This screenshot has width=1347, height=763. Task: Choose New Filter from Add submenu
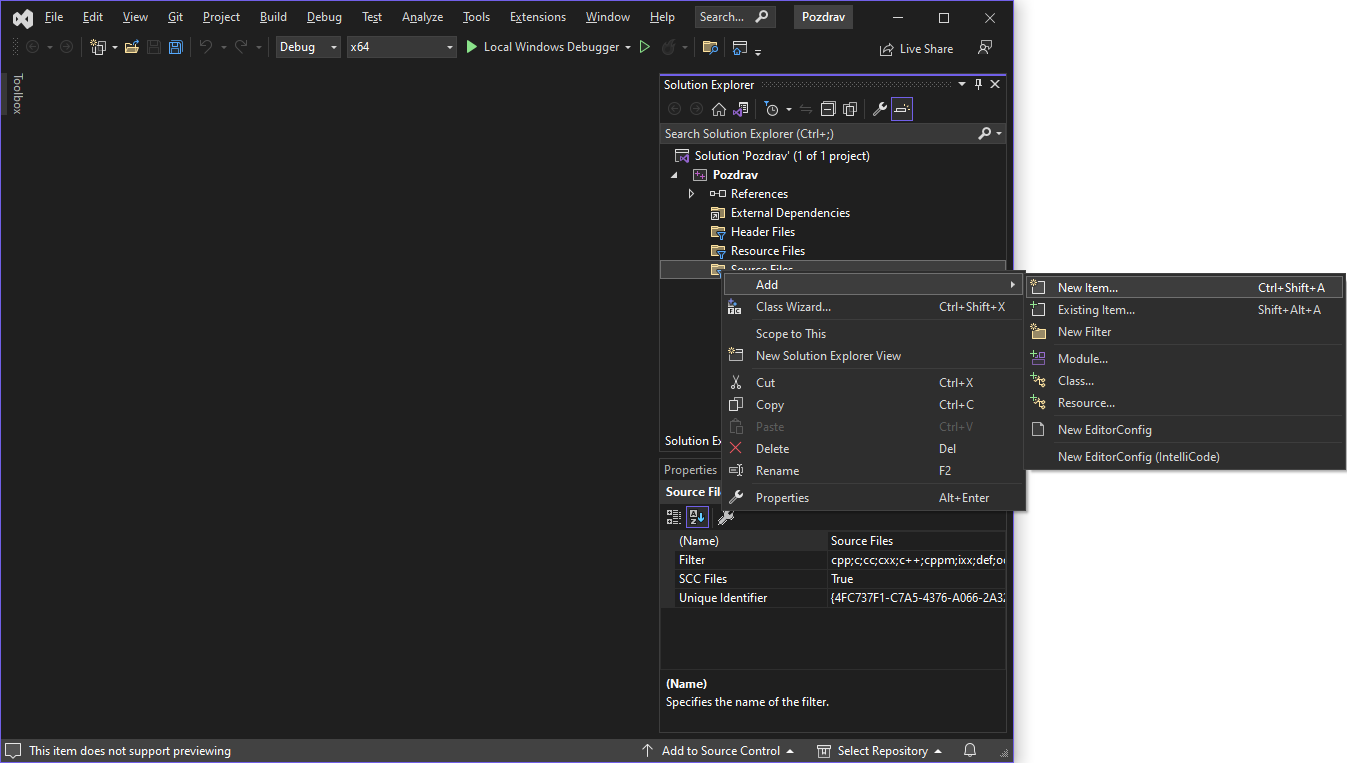click(x=1184, y=332)
